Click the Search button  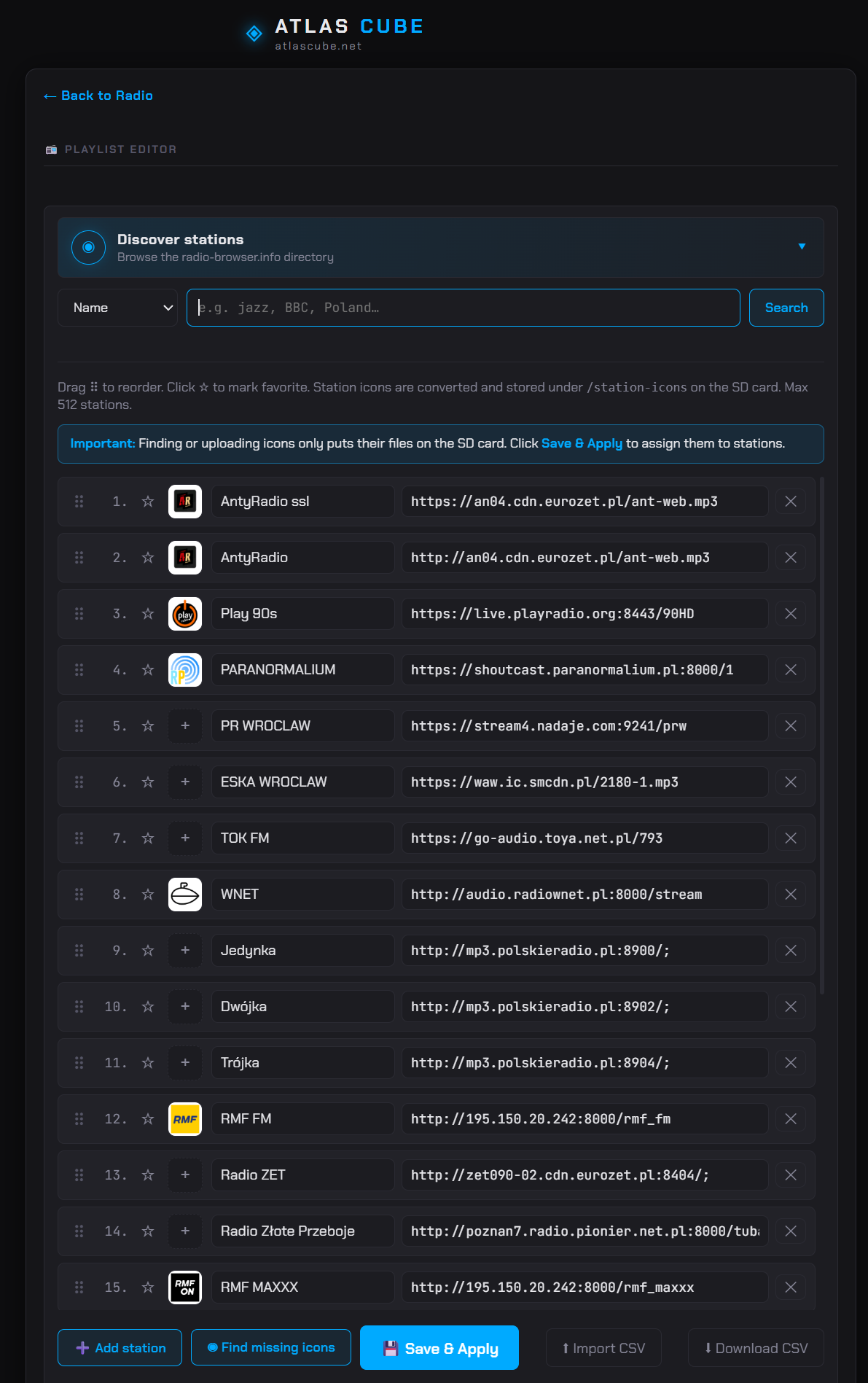786,308
